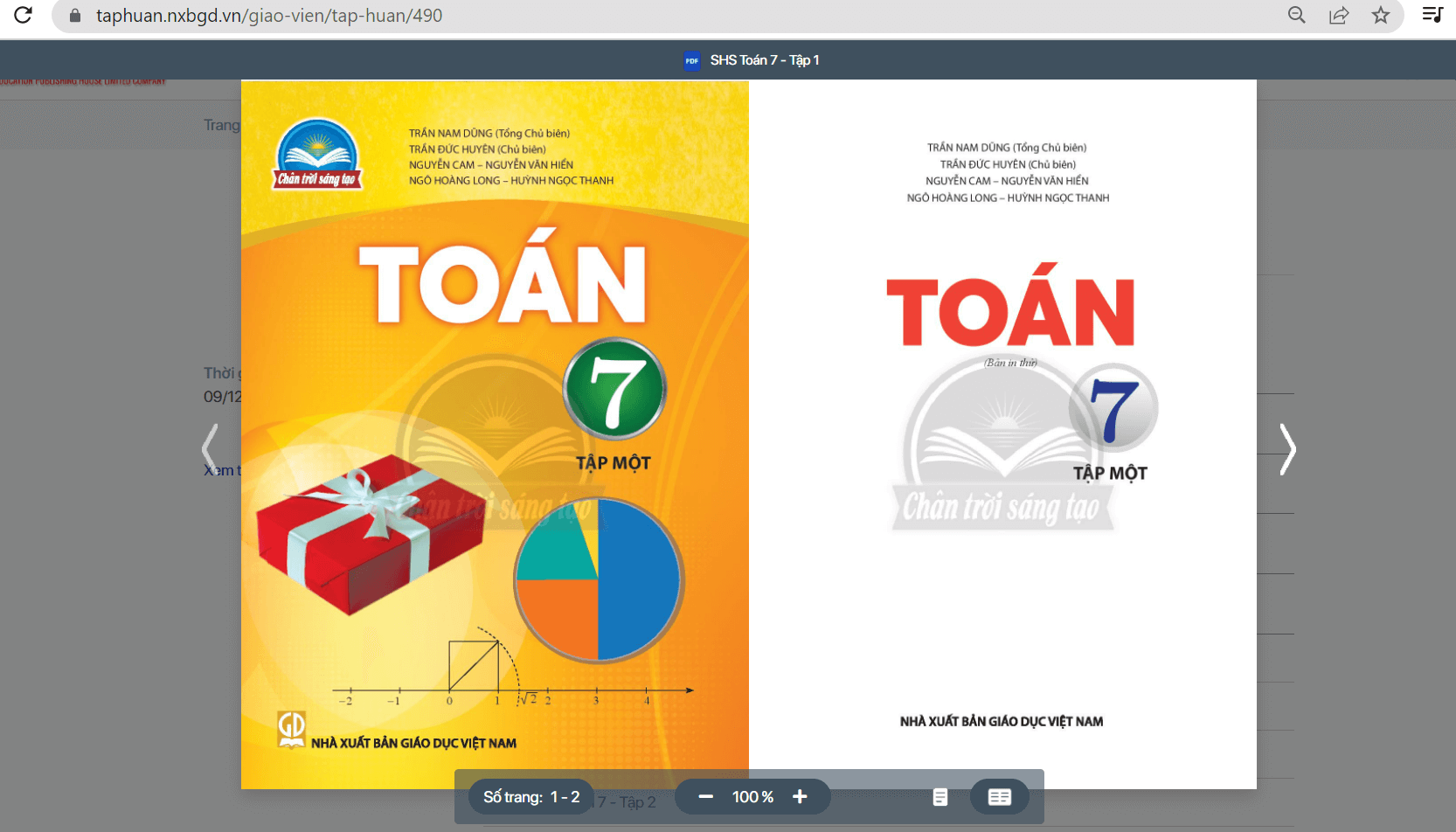This screenshot has height=832, width=1456.
Task: Select the taphuan.nxbgd.vn URL in the address bar
Action: pos(269,16)
